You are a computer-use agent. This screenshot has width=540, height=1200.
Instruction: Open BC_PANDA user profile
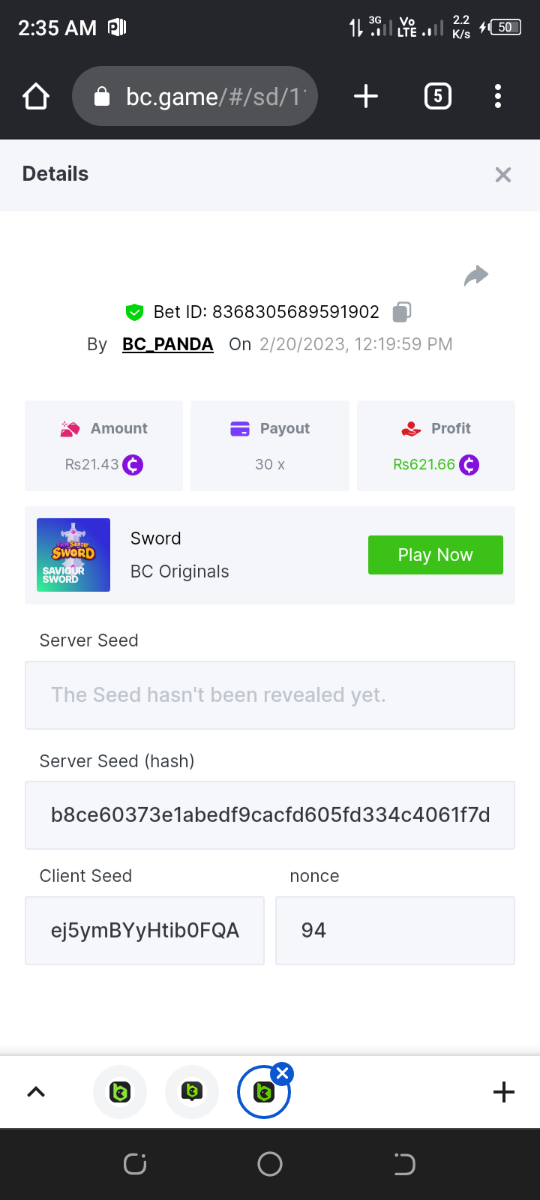point(168,344)
